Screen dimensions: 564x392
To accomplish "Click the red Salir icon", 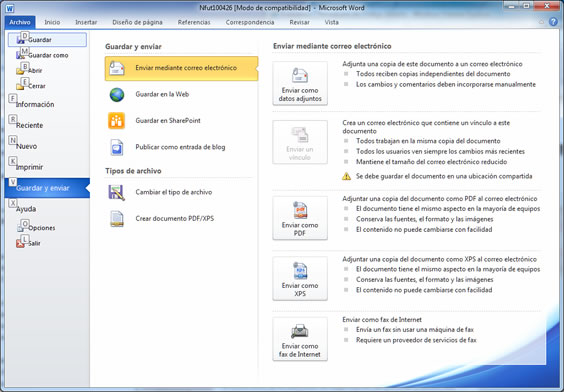I will tap(21, 243).
